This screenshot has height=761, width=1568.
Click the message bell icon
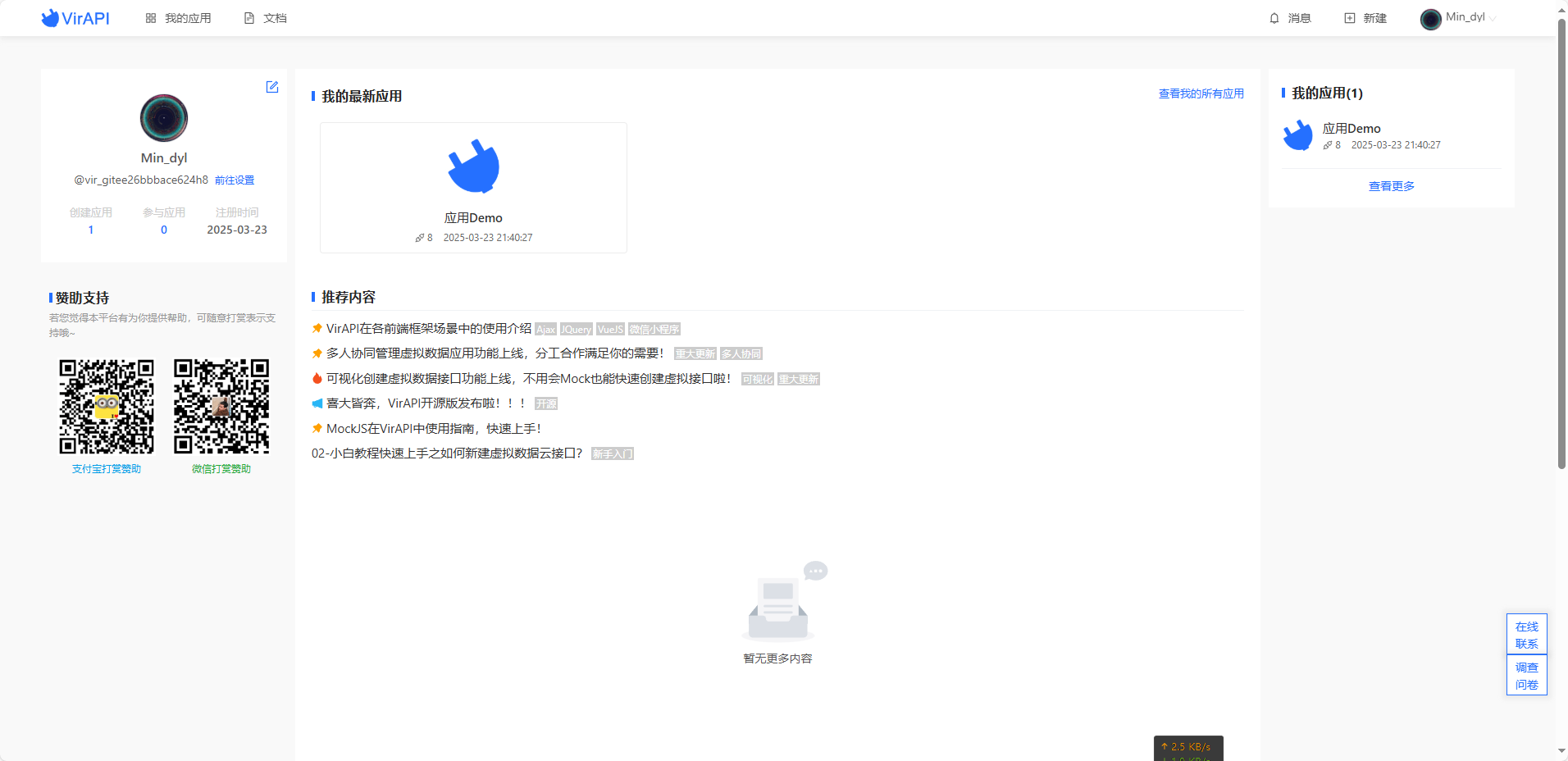[1274, 18]
